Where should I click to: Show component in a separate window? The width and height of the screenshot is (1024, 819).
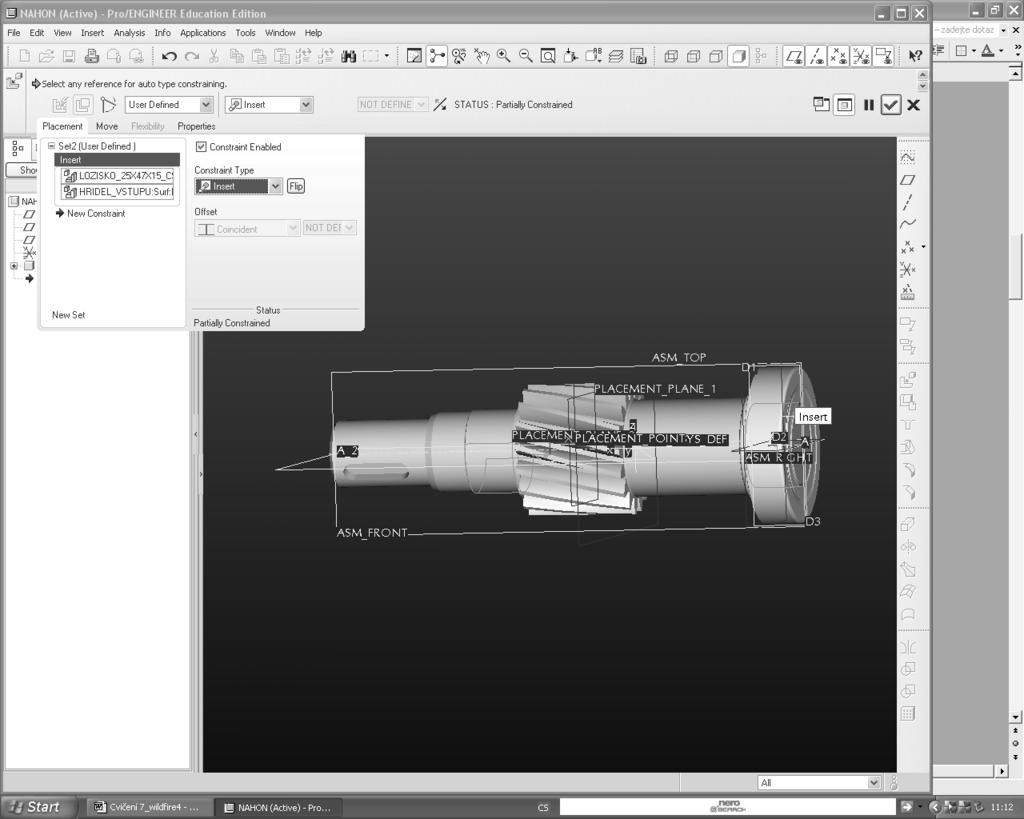pos(822,104)
